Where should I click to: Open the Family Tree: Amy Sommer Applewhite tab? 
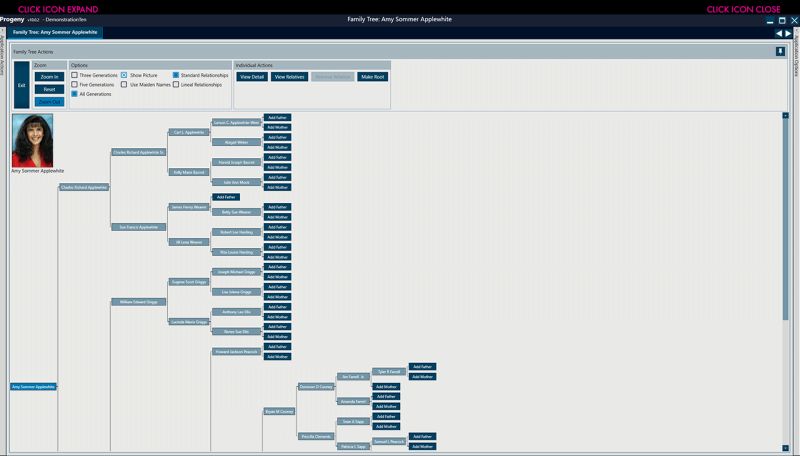click(x=55, y=32)
